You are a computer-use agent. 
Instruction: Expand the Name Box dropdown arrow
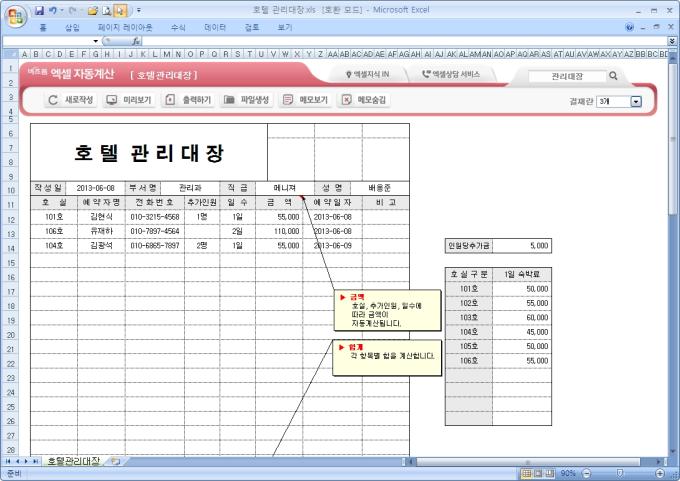coord(95,41)
